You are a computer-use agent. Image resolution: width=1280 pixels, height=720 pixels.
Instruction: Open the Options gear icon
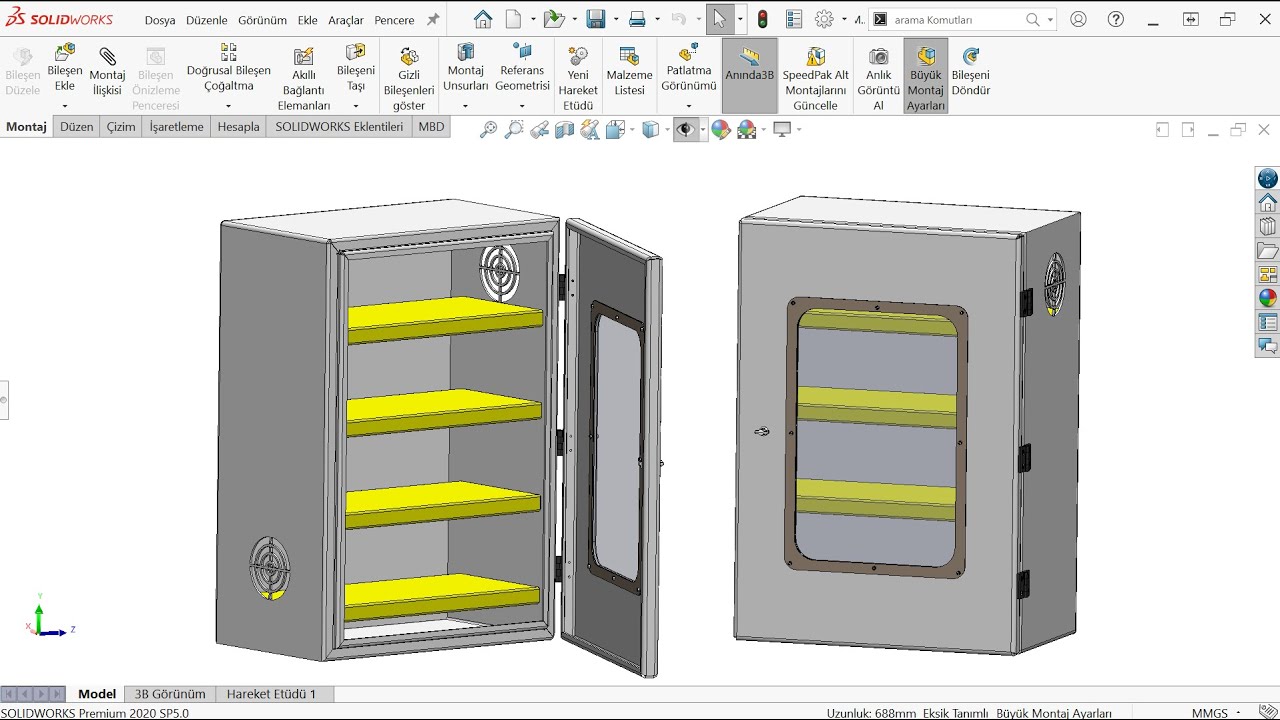[x=824, y=19]
